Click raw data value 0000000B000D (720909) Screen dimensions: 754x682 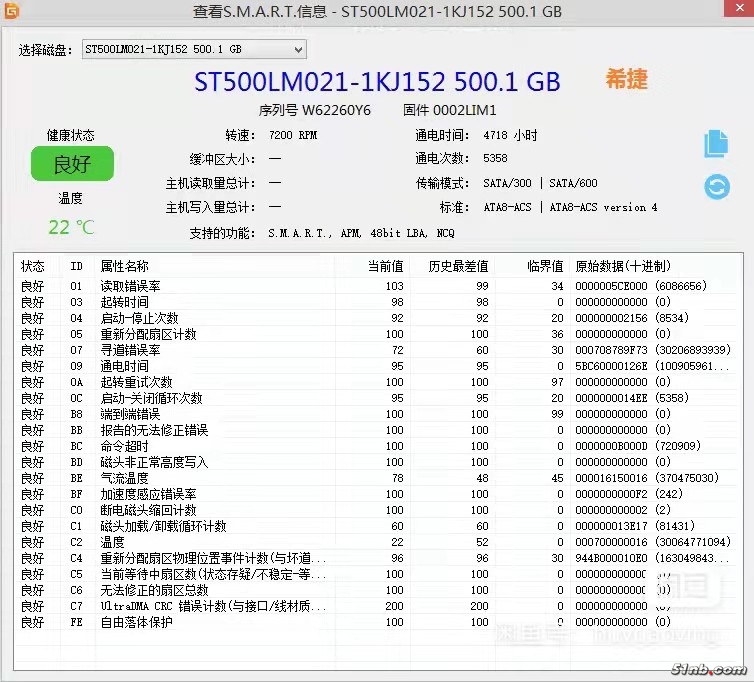[x=638, y=446]
